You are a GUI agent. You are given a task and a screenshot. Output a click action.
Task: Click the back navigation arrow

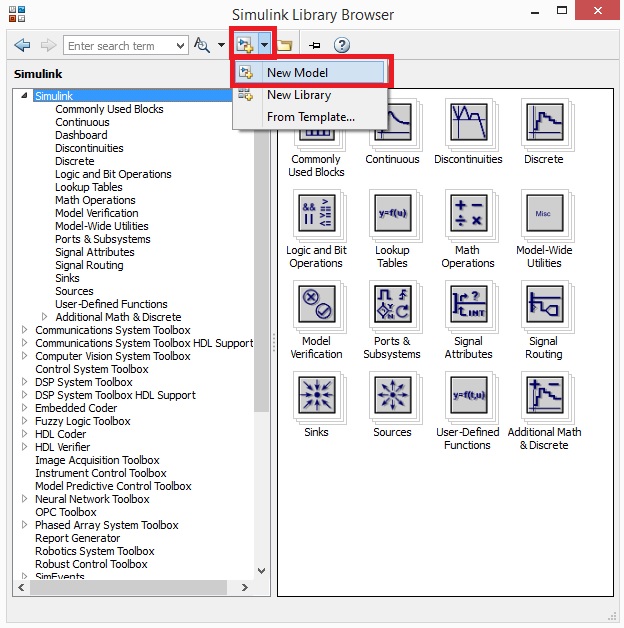(x=22, y=45)
